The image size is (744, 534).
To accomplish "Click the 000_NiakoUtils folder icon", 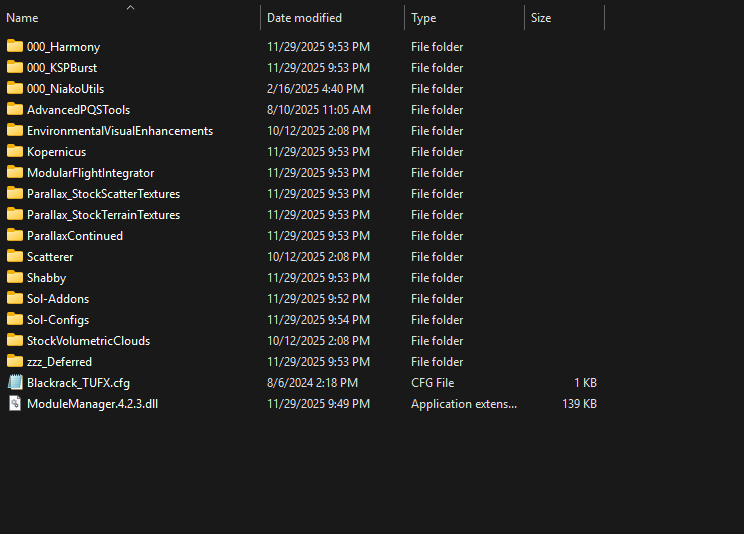I will (x=15, y=88).
